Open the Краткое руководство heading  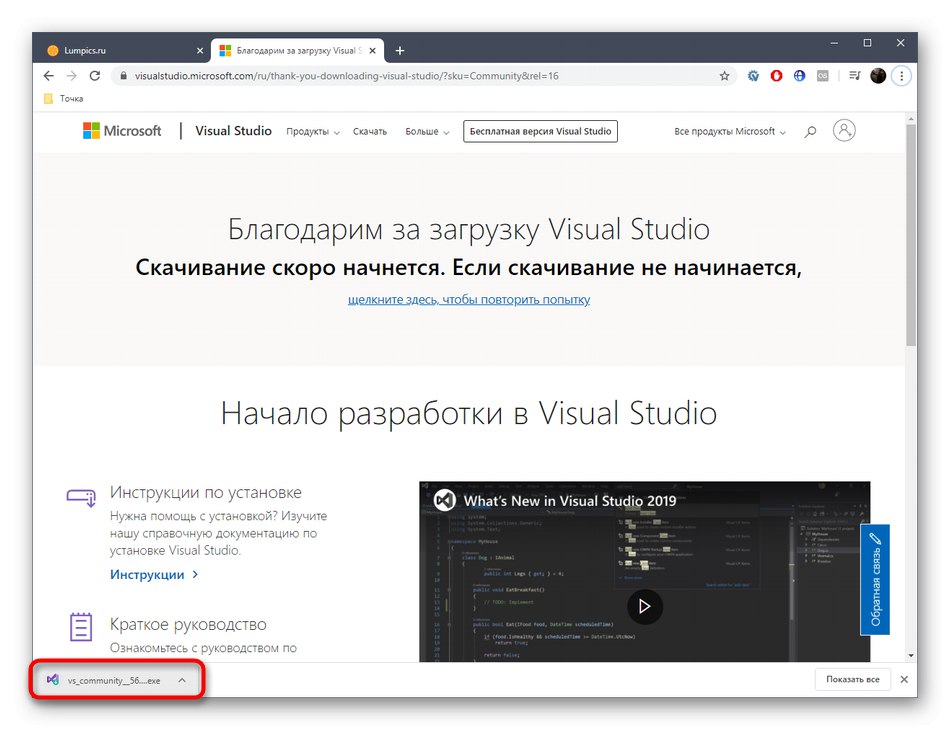188,625
